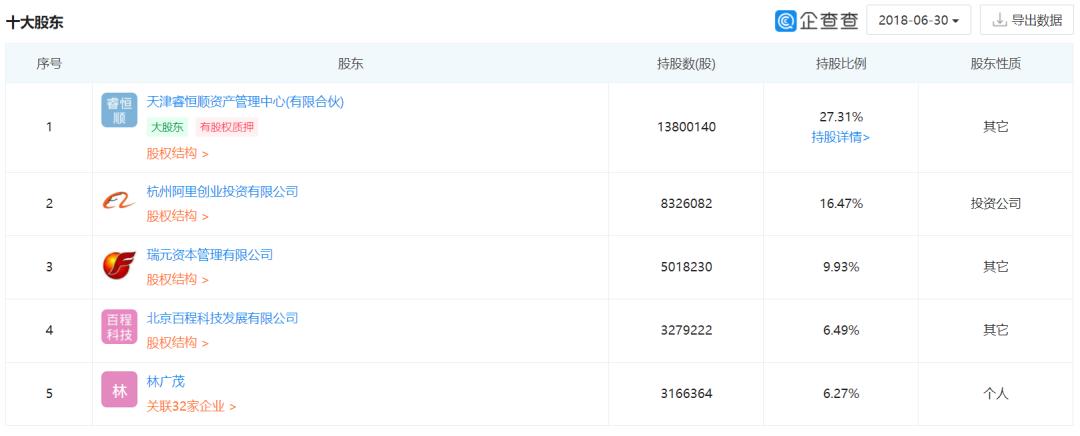Open 天津睿恒顺资产管理中心 company link

[x=245, y=101]
